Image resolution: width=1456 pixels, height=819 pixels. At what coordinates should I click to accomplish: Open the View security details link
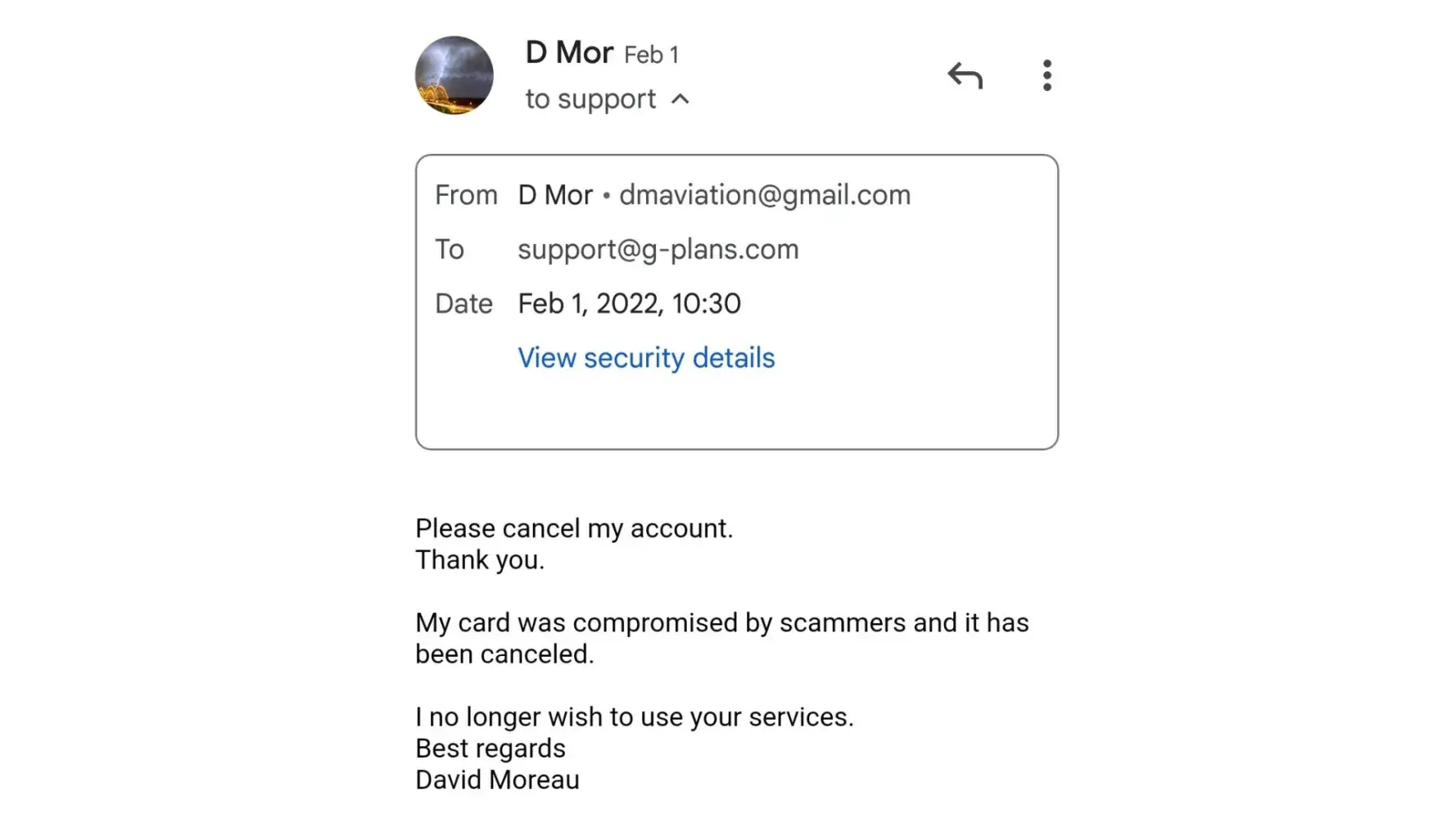tap(646, 358)
